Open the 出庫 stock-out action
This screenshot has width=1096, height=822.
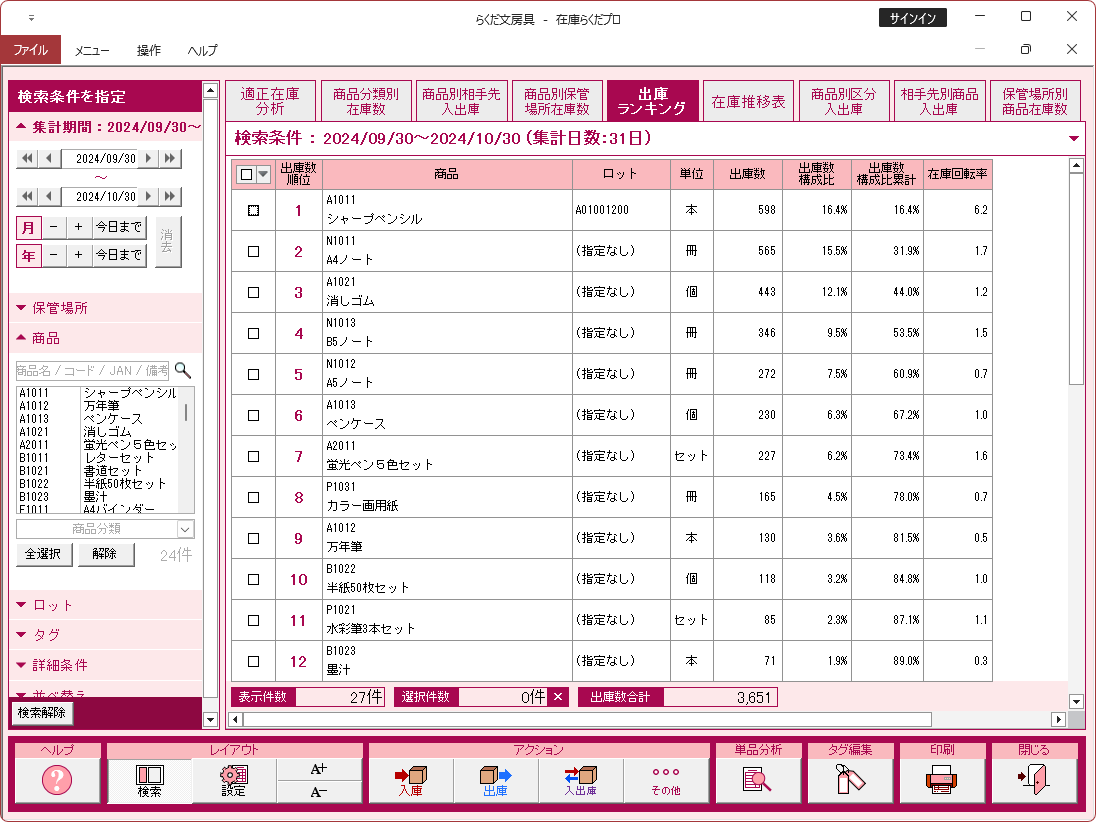pyautogui.click(x=495, y=780)
